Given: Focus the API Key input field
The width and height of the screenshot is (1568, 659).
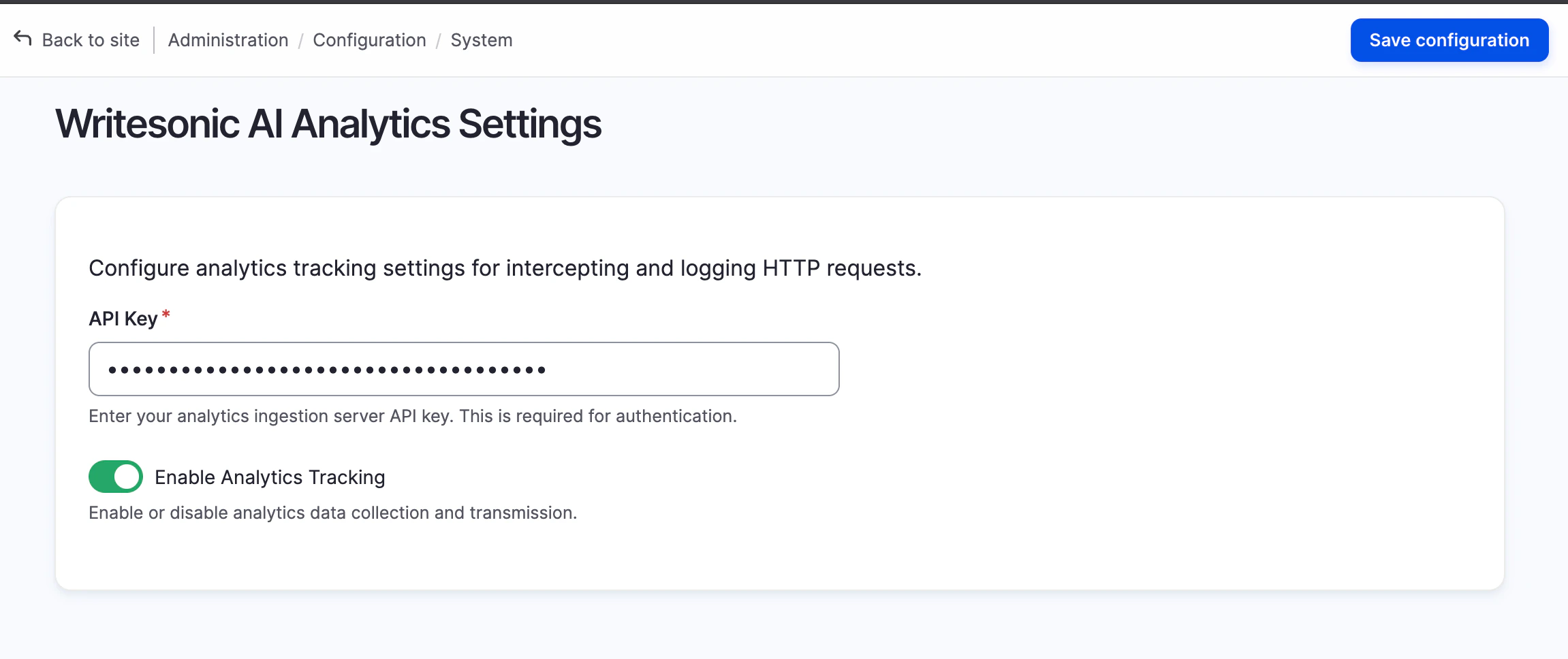Looking at the screenshot, I should click(464, 369).
